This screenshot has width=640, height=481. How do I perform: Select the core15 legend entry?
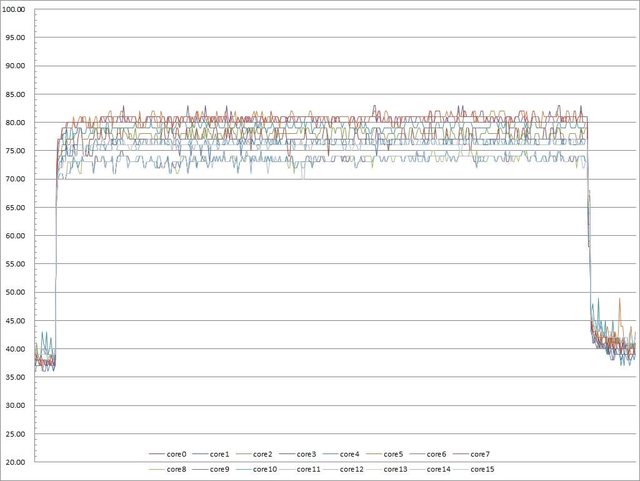[482, 468]
